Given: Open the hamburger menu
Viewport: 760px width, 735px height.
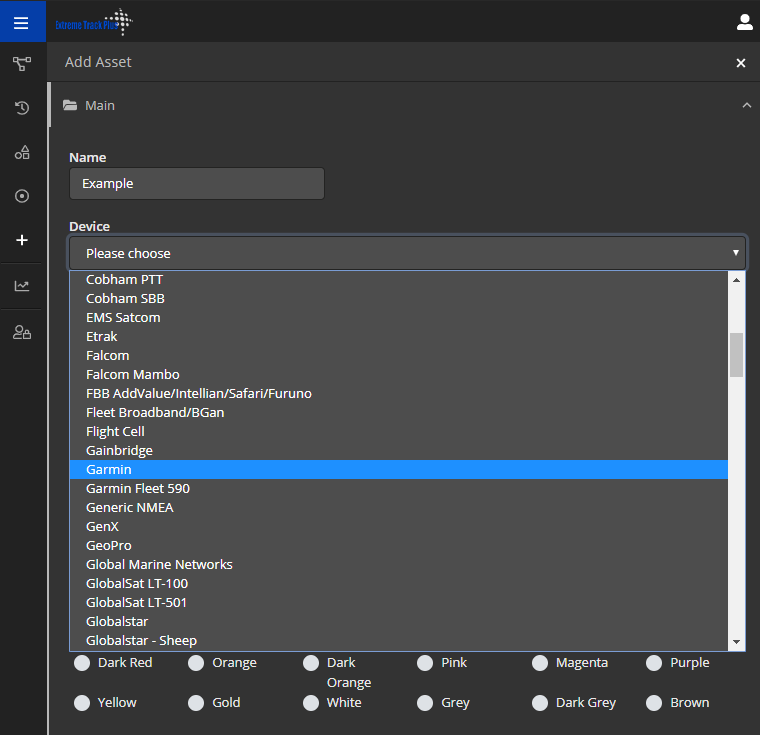Looking at the screenshot, I should 21,23.
